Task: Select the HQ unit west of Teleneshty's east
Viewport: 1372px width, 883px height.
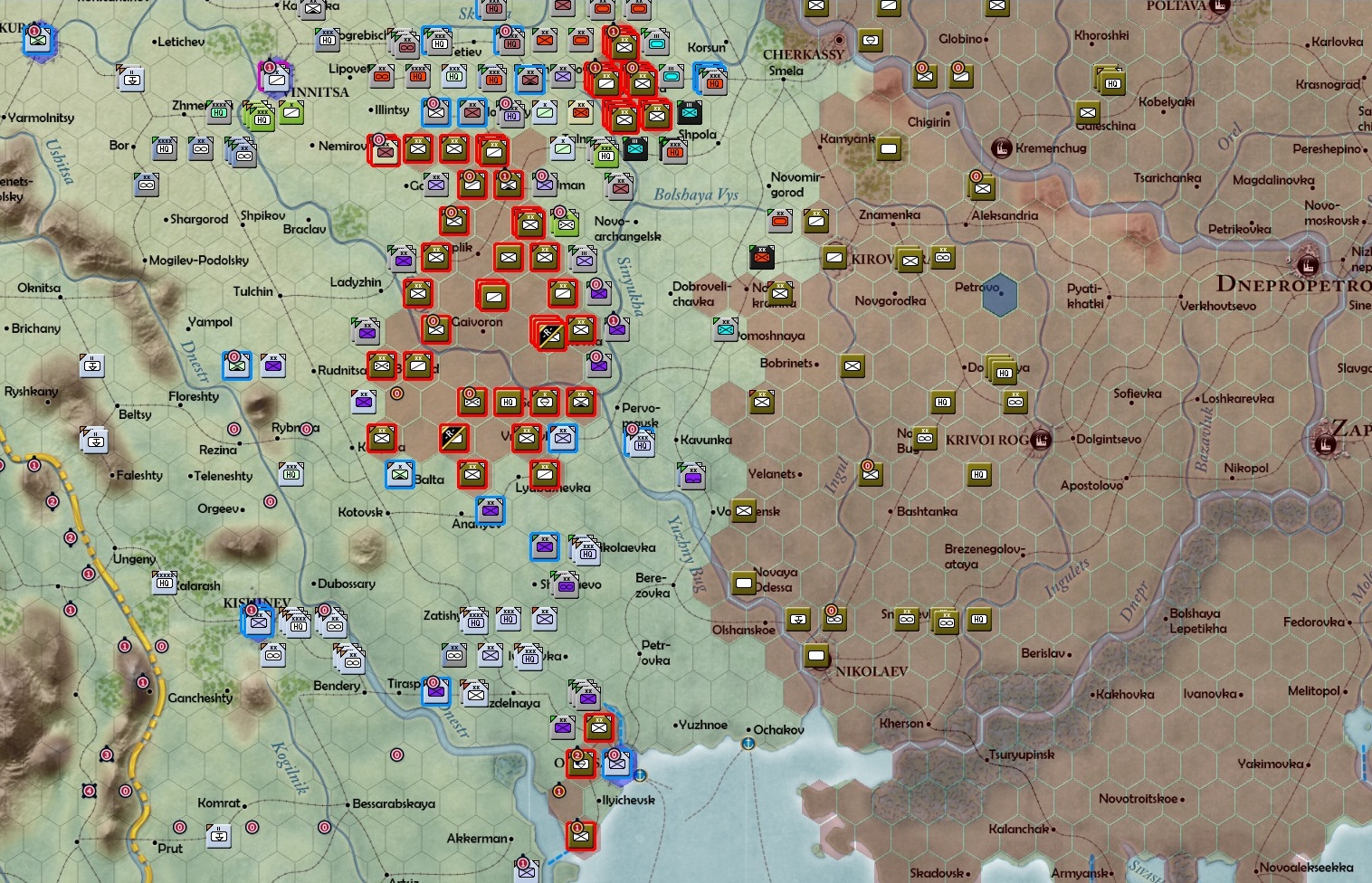Action: click(x=291, y=473)
